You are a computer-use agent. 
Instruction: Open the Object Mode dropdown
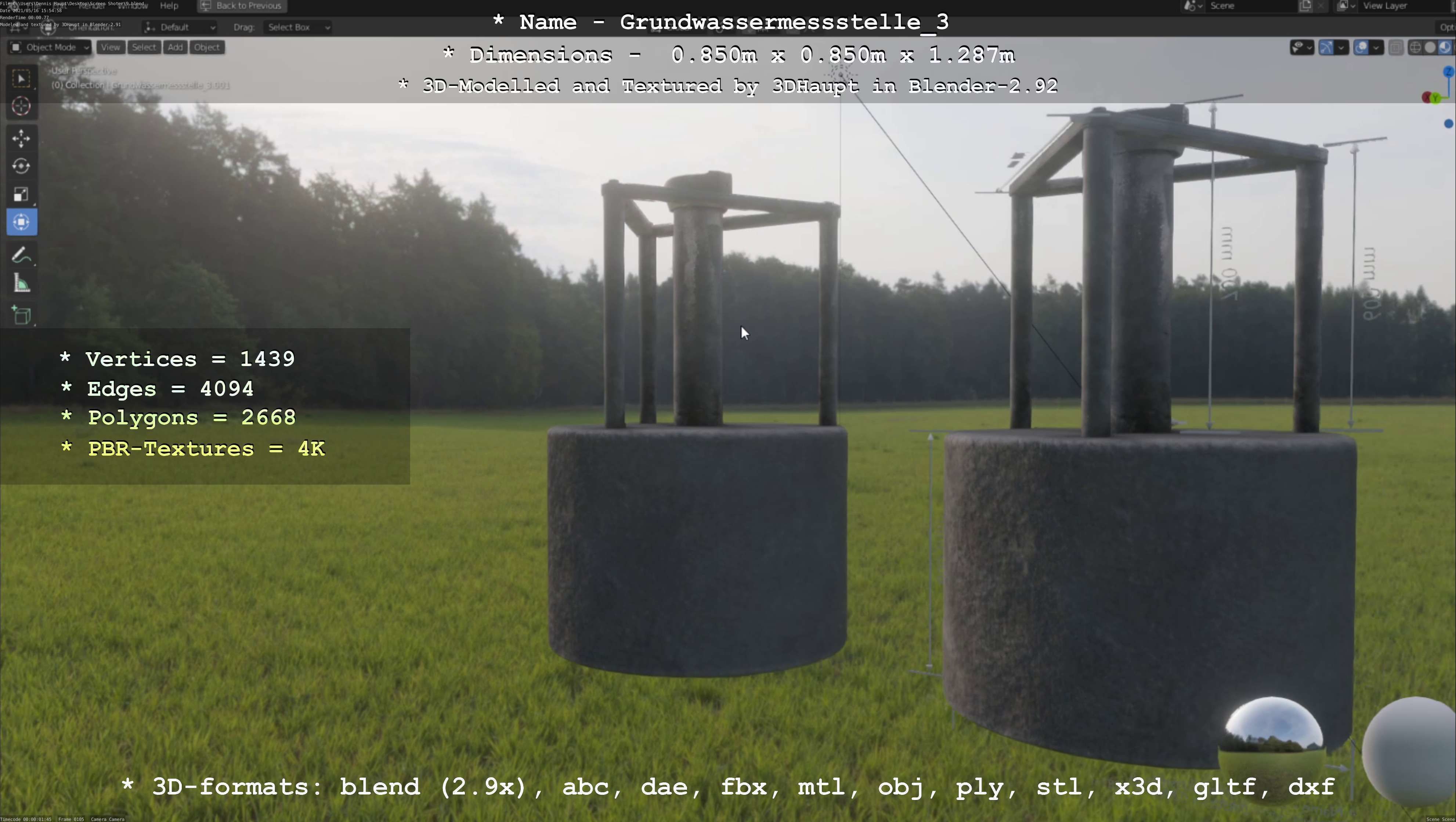coord(50,47)
